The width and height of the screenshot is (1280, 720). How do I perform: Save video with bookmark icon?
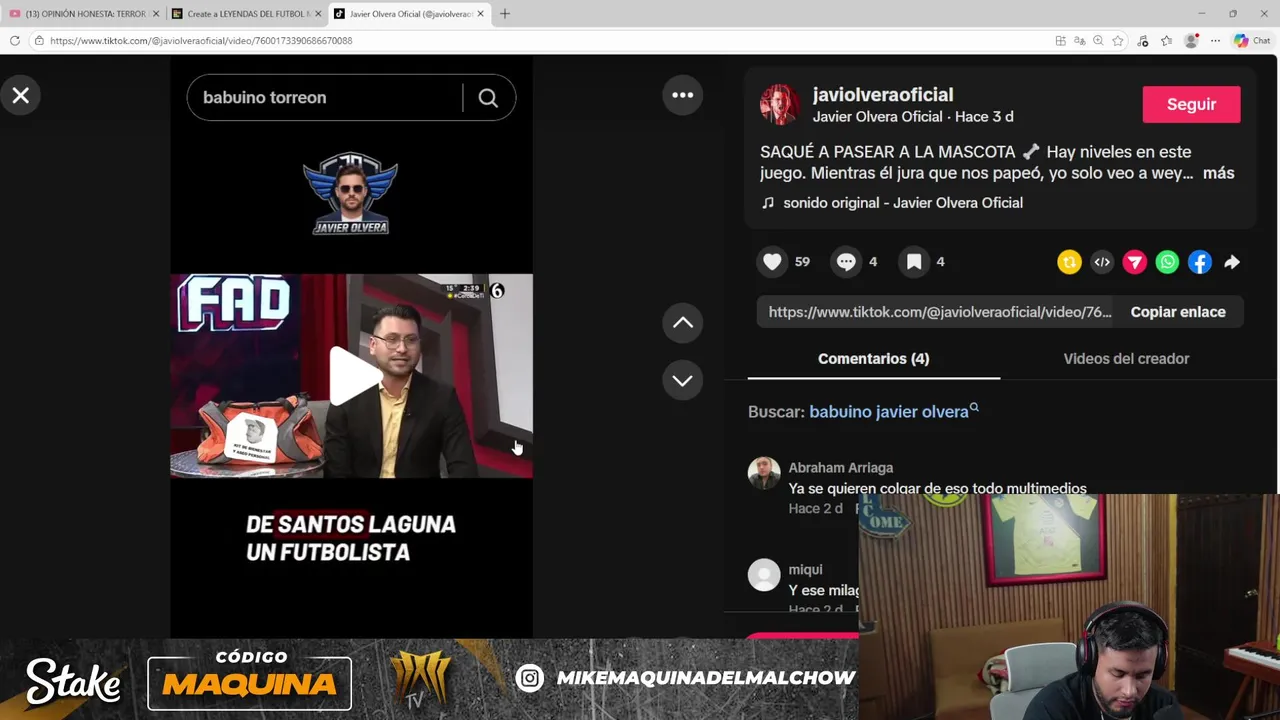[914, 262]
